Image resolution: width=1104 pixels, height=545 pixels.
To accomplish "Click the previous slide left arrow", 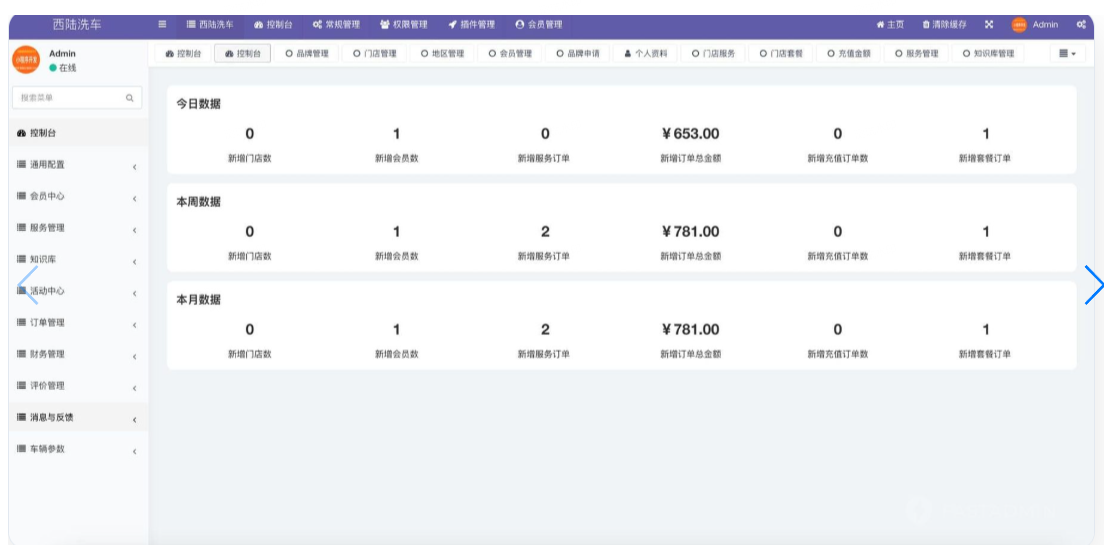I will coord(28,285).
